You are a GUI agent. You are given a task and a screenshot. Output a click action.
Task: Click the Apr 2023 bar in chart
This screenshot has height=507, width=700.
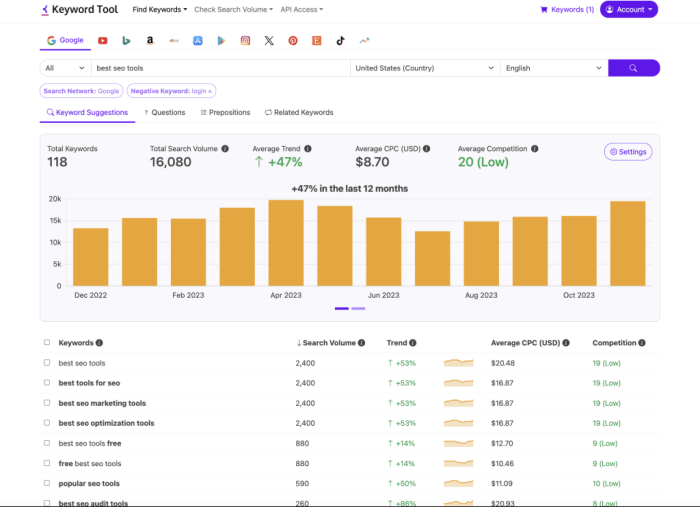click(286, 243)
